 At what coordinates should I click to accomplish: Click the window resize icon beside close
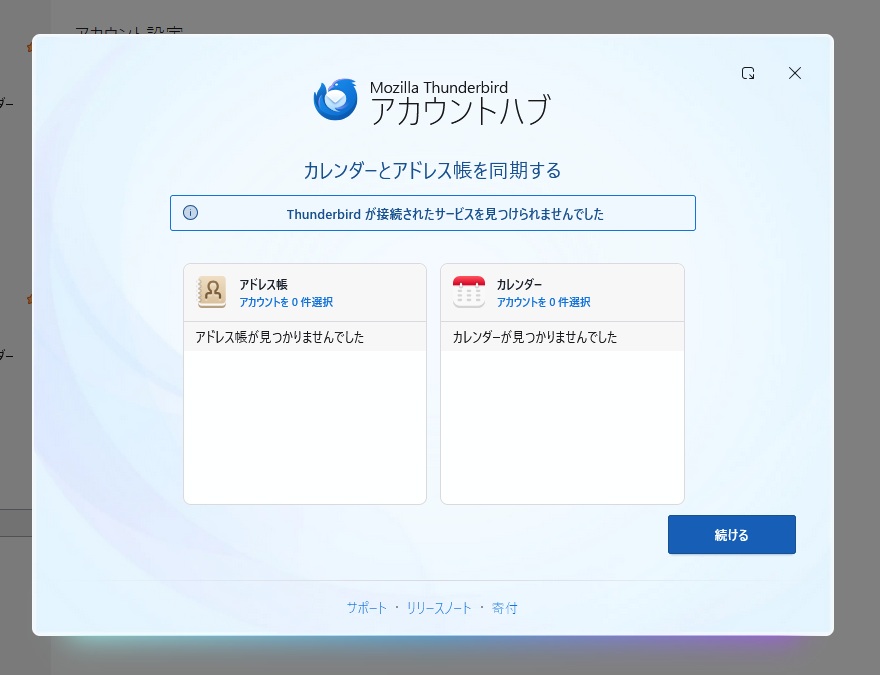pyautogui.click(x=748, y=73)
